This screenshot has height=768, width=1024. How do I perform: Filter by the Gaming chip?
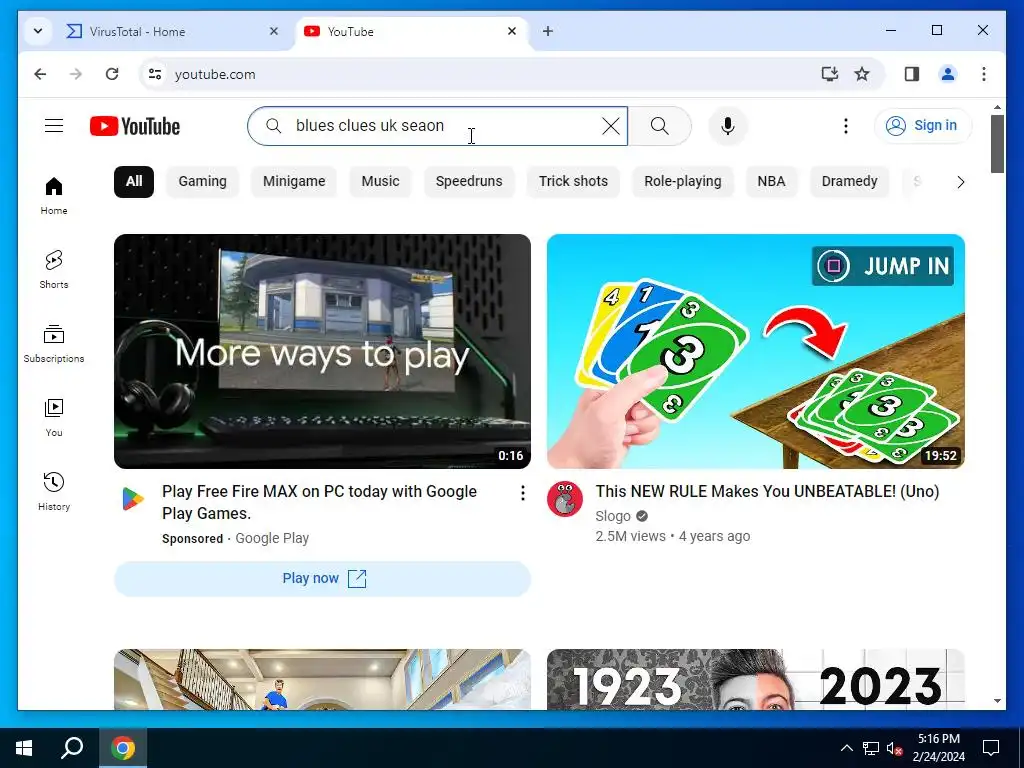[202, 181]
